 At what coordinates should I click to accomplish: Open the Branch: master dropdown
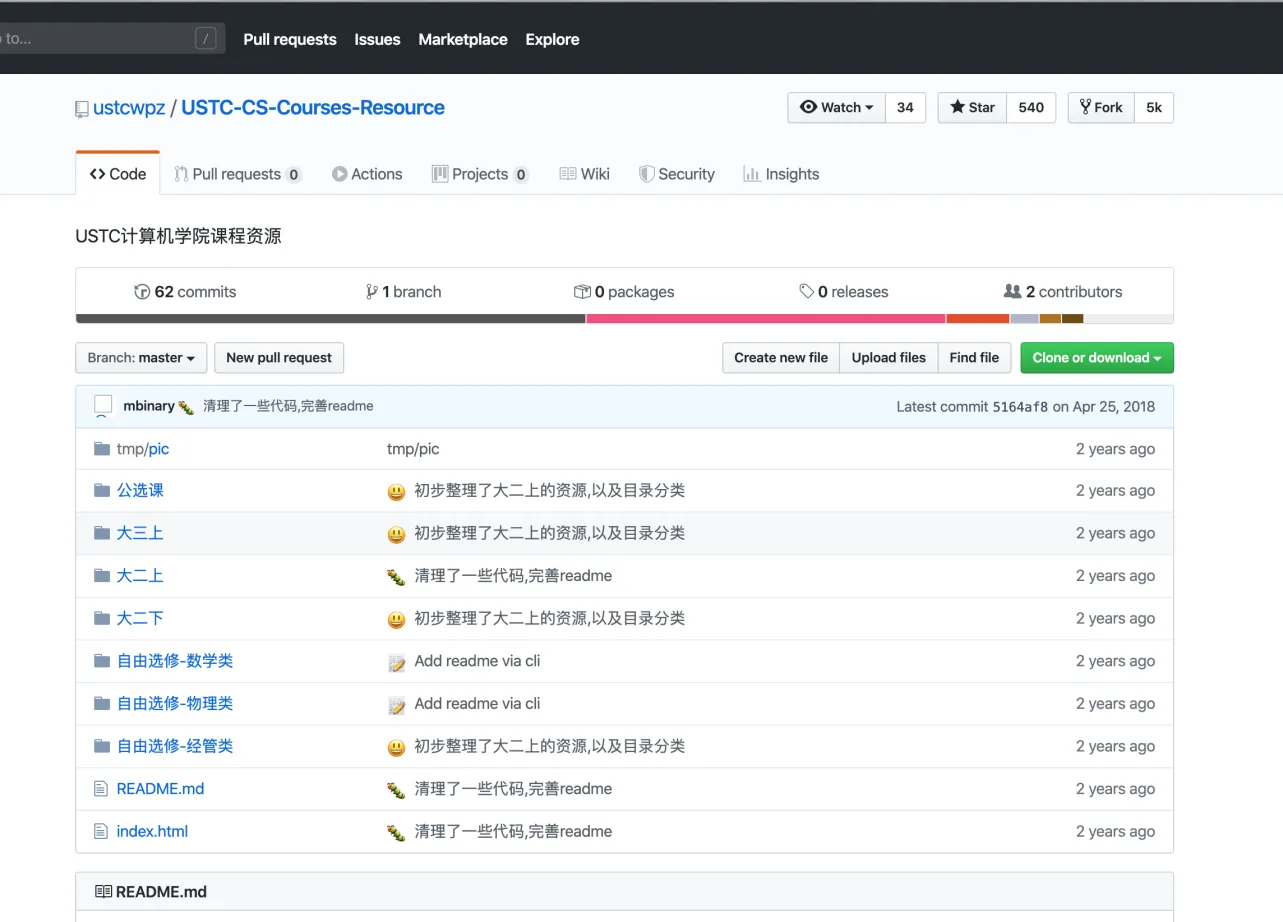[141, 358]
